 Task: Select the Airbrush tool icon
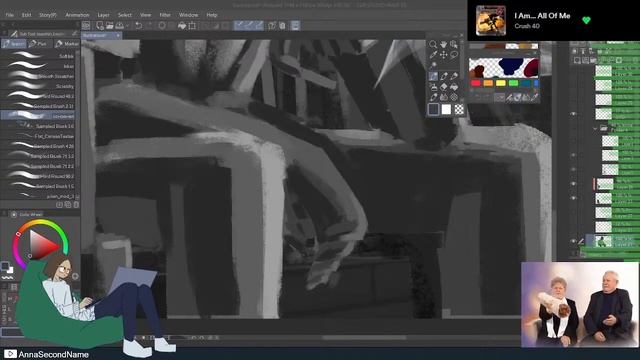(x=433, y=87)
